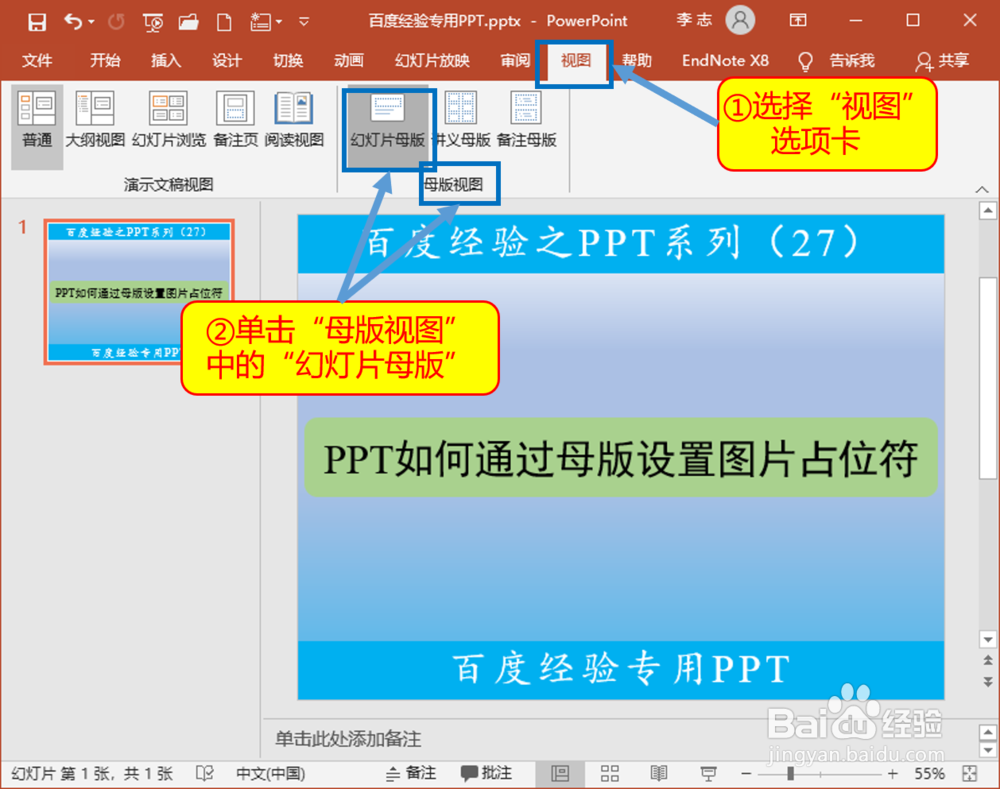Toggle 批注 comments pane in status bar
This screenshot has width=1000, height=789.
[x=487, y=774]
